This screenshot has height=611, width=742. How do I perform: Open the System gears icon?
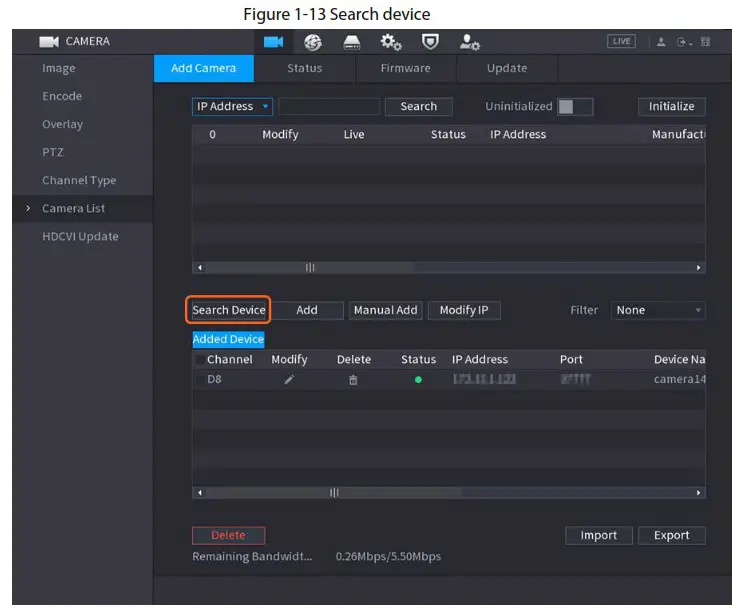tap(391, 42)
